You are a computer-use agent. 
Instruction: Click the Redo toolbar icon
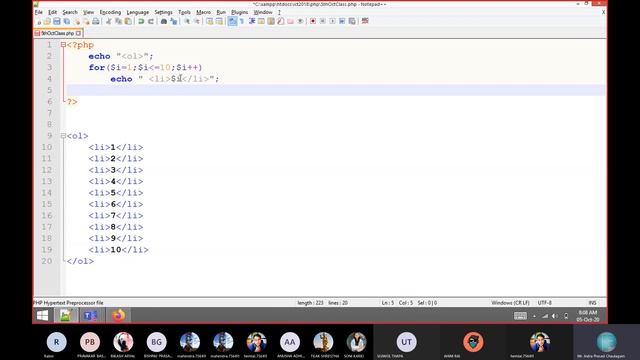pos(151,21)
